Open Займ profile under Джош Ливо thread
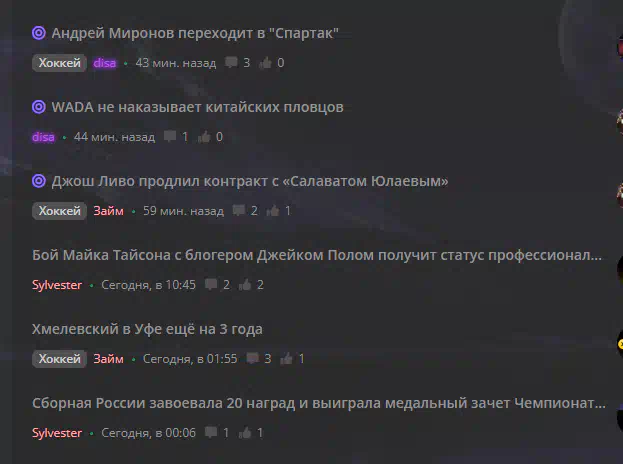 [x=108, y=211]
